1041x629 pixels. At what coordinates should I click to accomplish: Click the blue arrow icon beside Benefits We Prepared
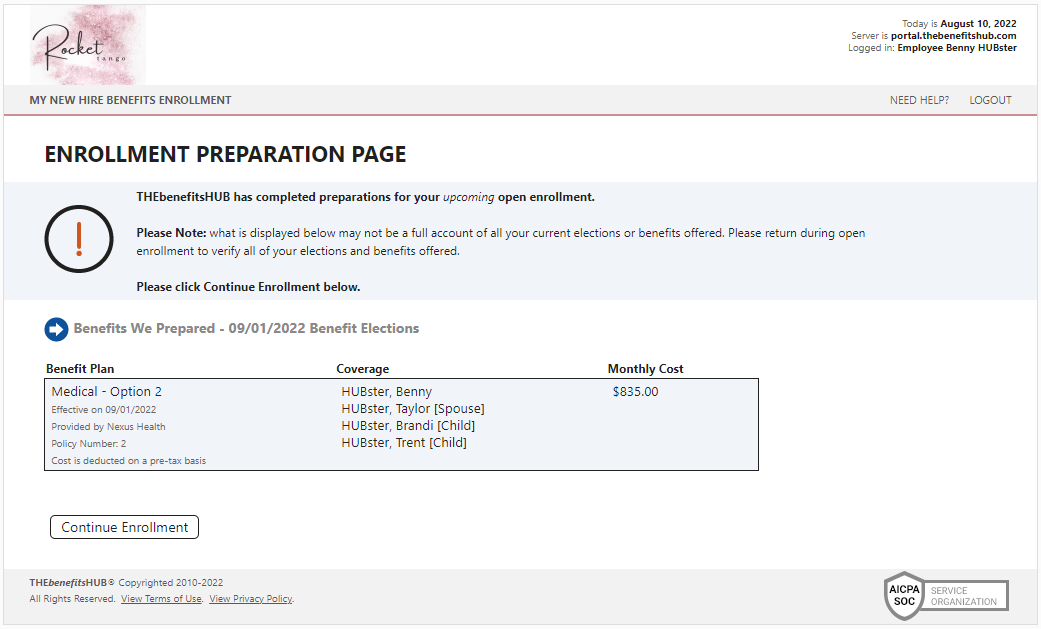point(56,329)
